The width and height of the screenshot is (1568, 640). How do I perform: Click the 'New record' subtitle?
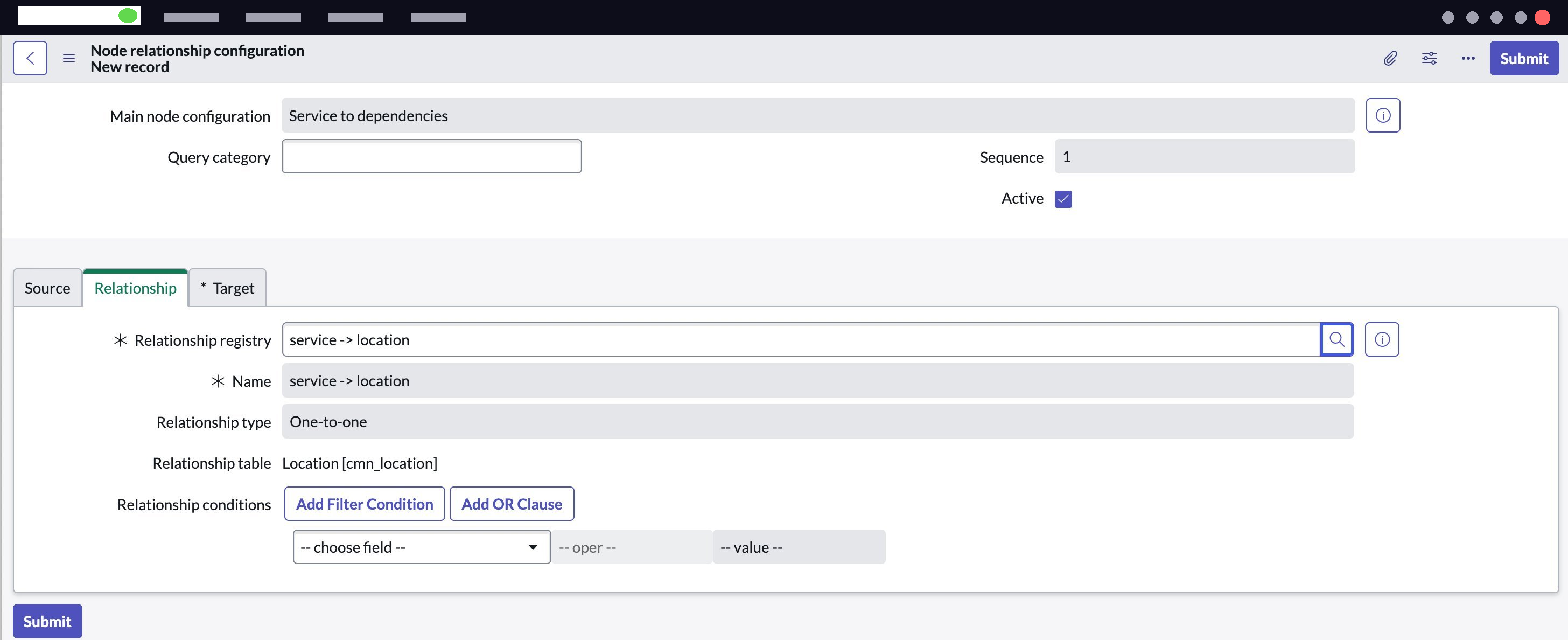(130, 67)
